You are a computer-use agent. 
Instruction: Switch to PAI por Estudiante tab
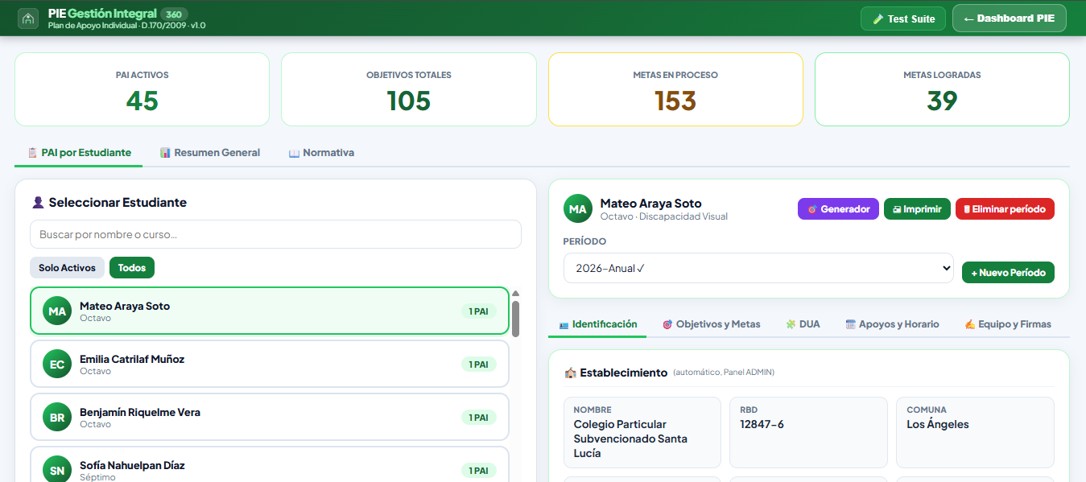(79, 152)
